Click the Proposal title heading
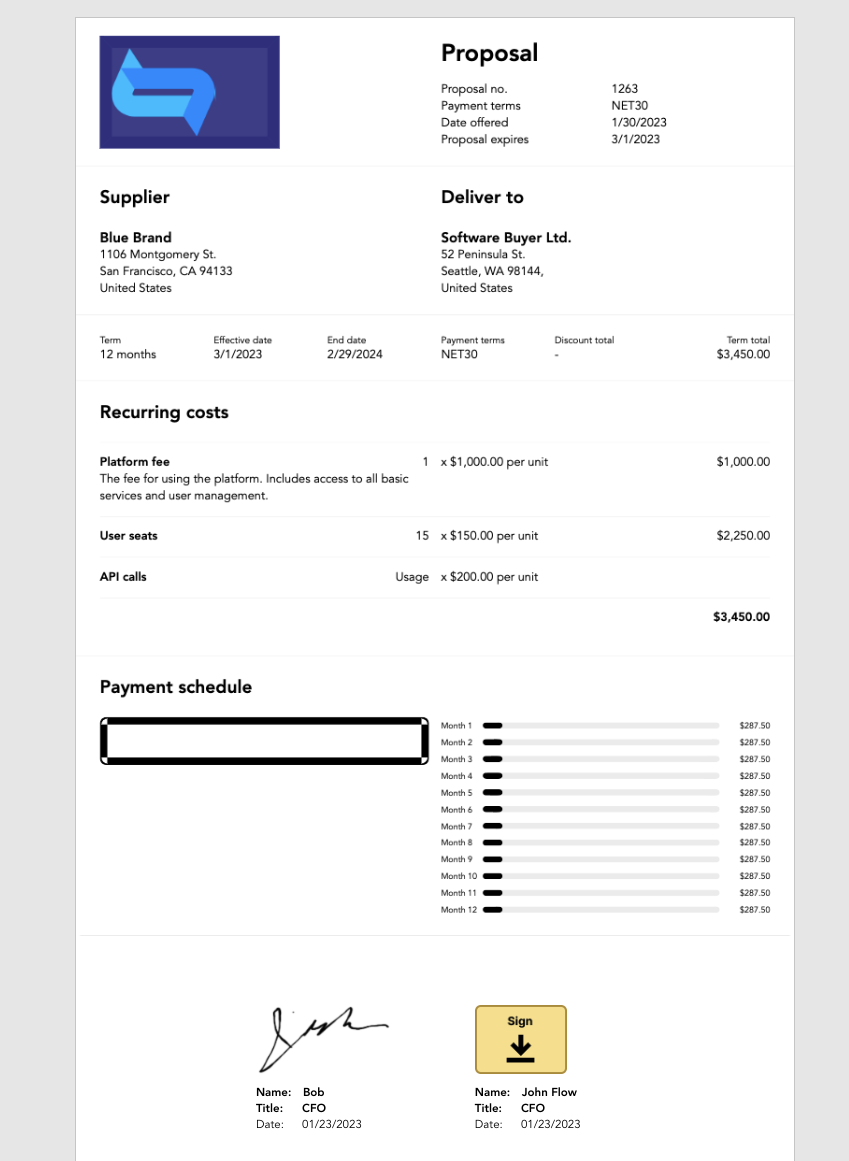849x1161 pixels. tap(489, 53)
